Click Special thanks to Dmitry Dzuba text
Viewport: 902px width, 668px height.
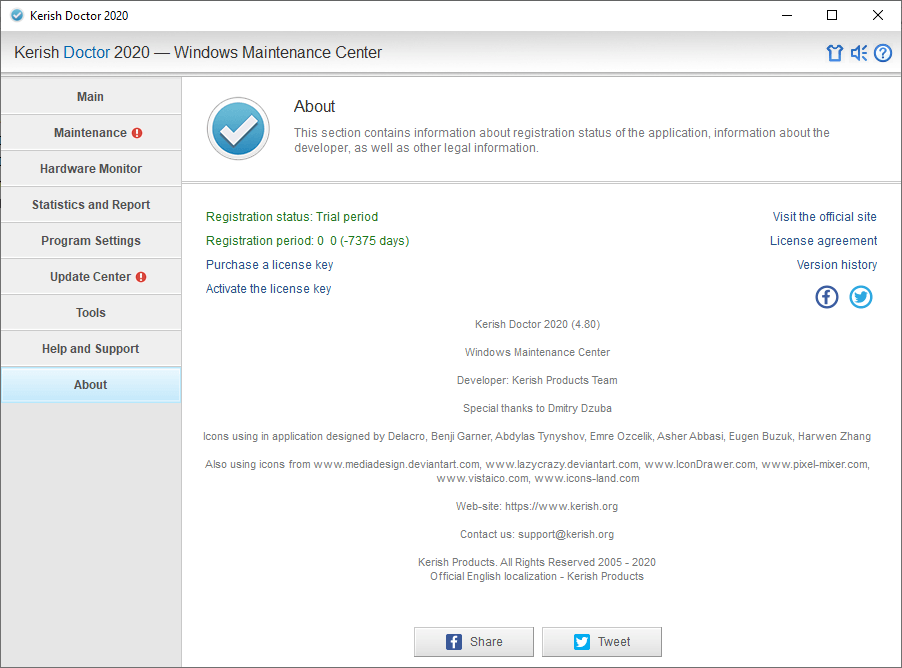point(537,409)
